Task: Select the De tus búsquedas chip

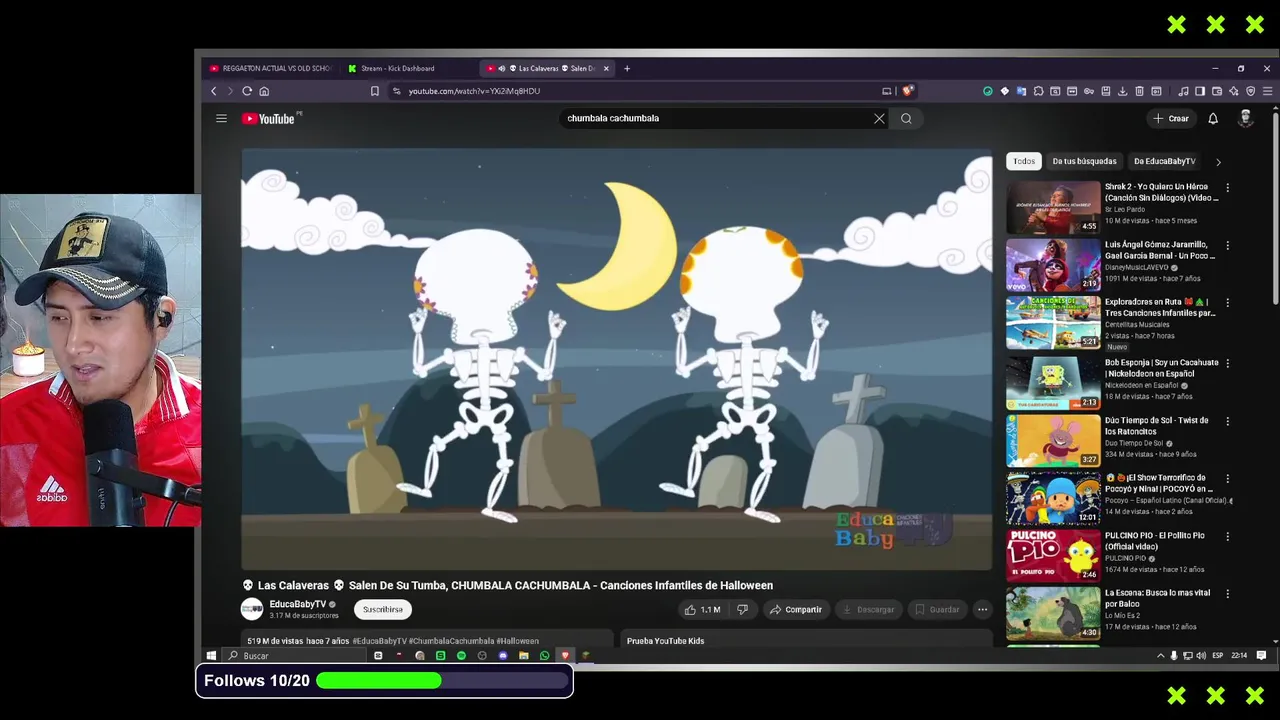Action: pyautogui.click(x=1084, y=161)
